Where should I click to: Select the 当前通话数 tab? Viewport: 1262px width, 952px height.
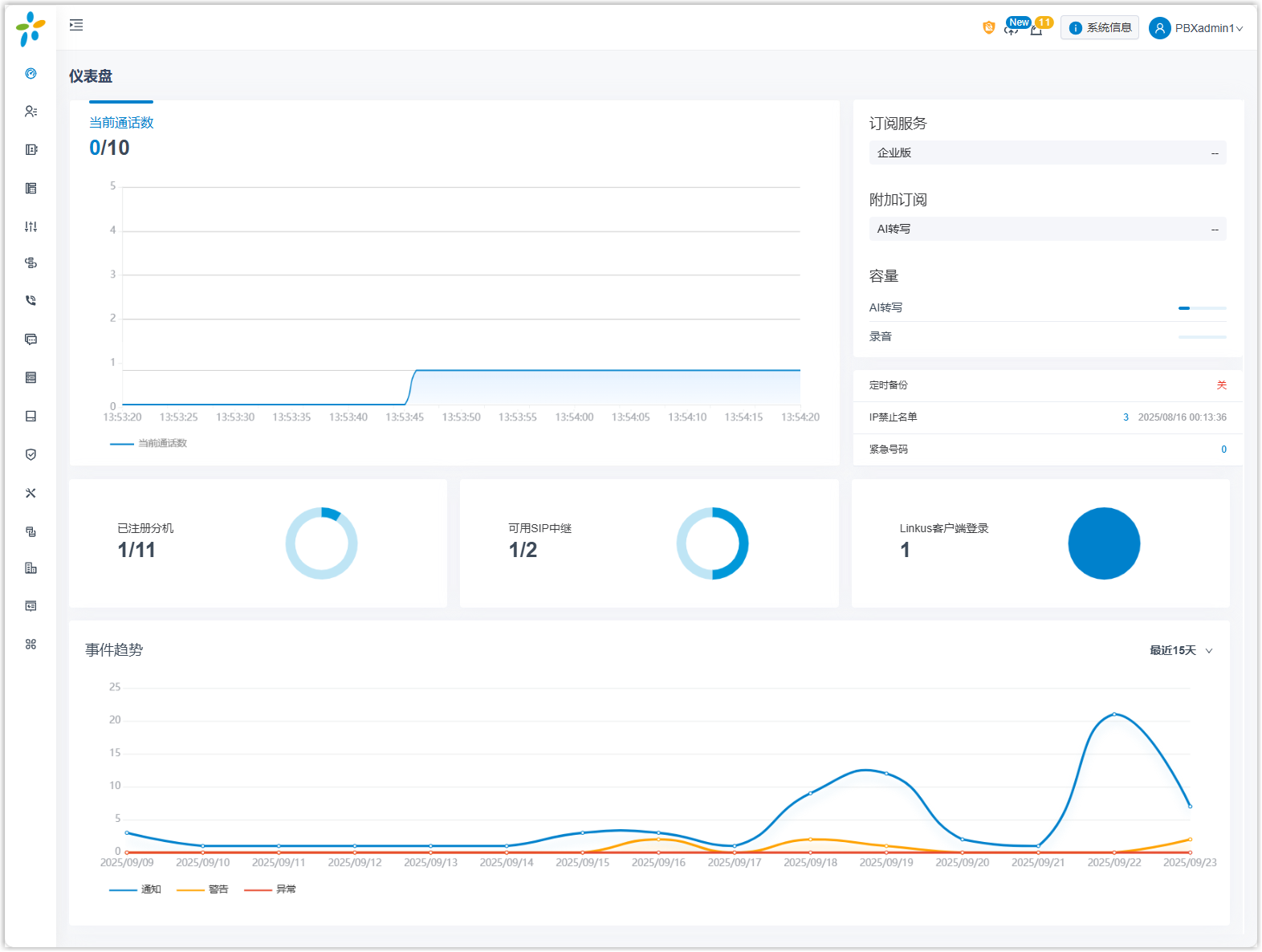pos(121,123)
